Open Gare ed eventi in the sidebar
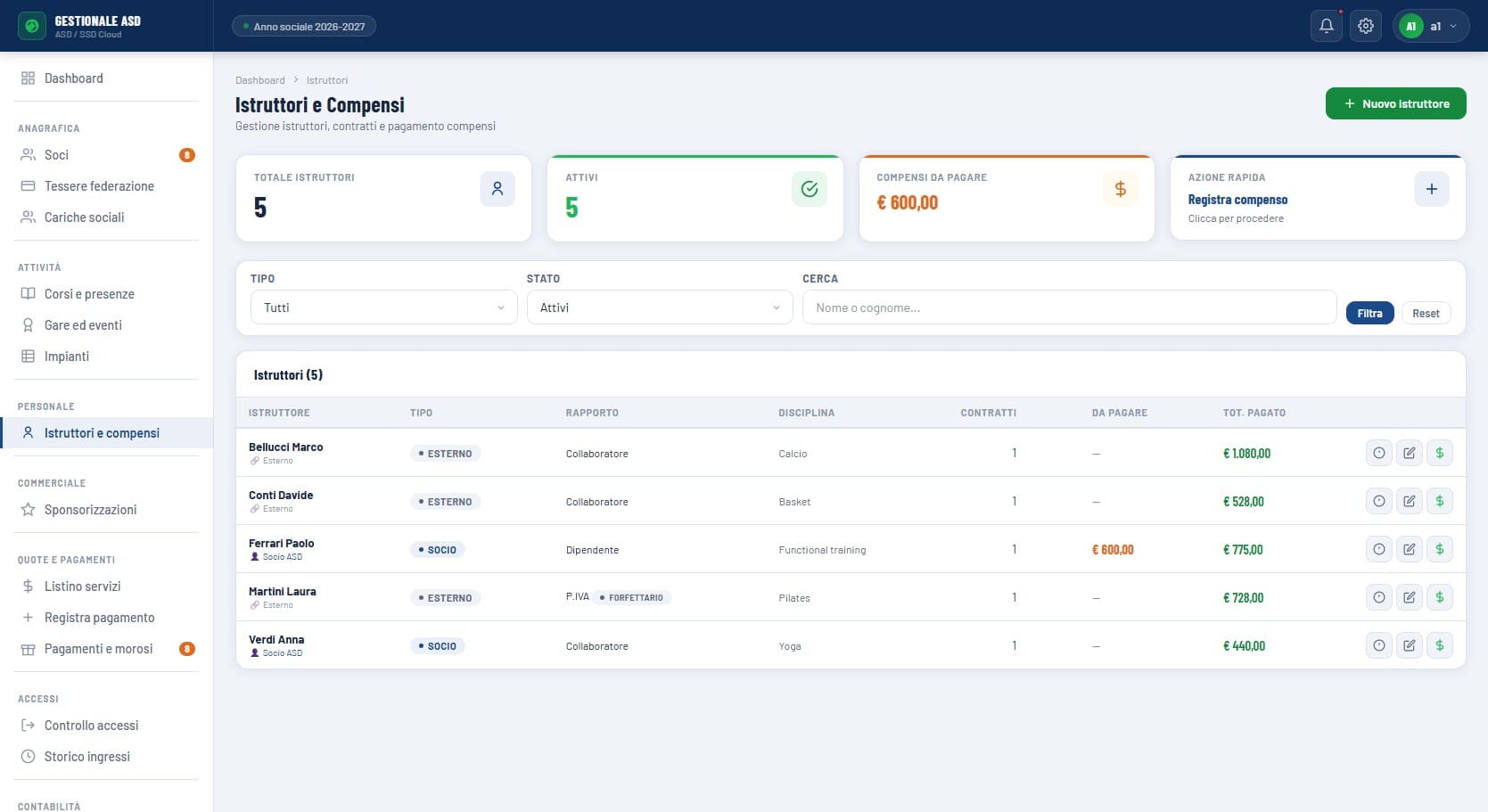Screen dimensions: 1488x812 point(107,325)
